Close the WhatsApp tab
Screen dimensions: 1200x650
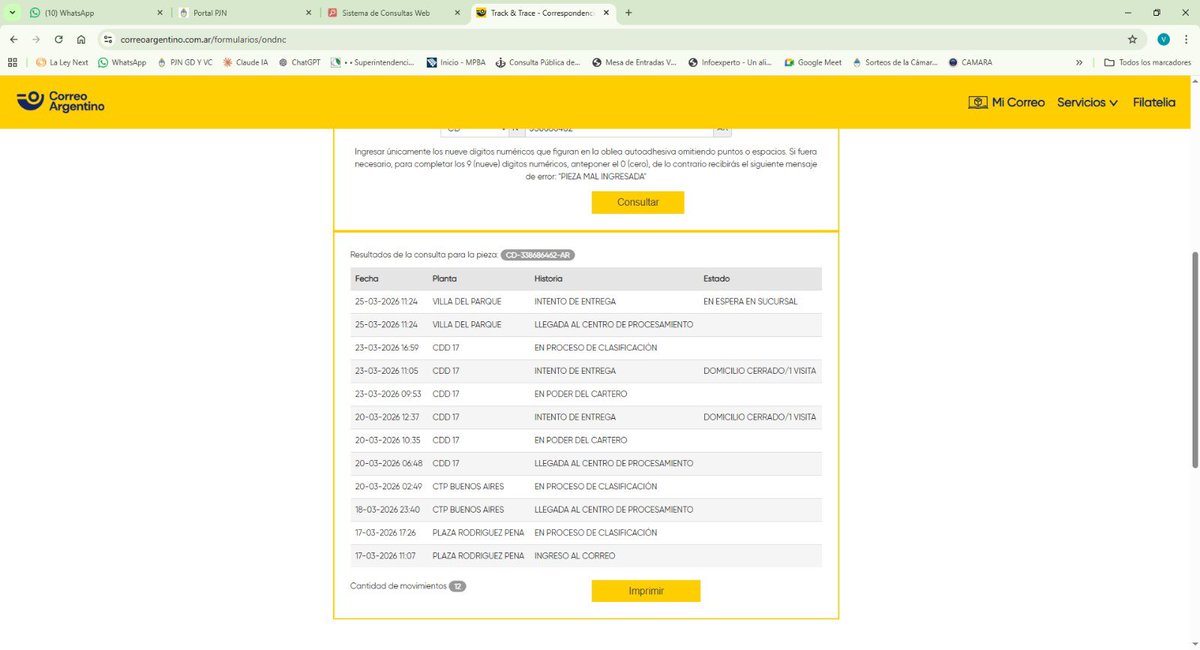159,13
